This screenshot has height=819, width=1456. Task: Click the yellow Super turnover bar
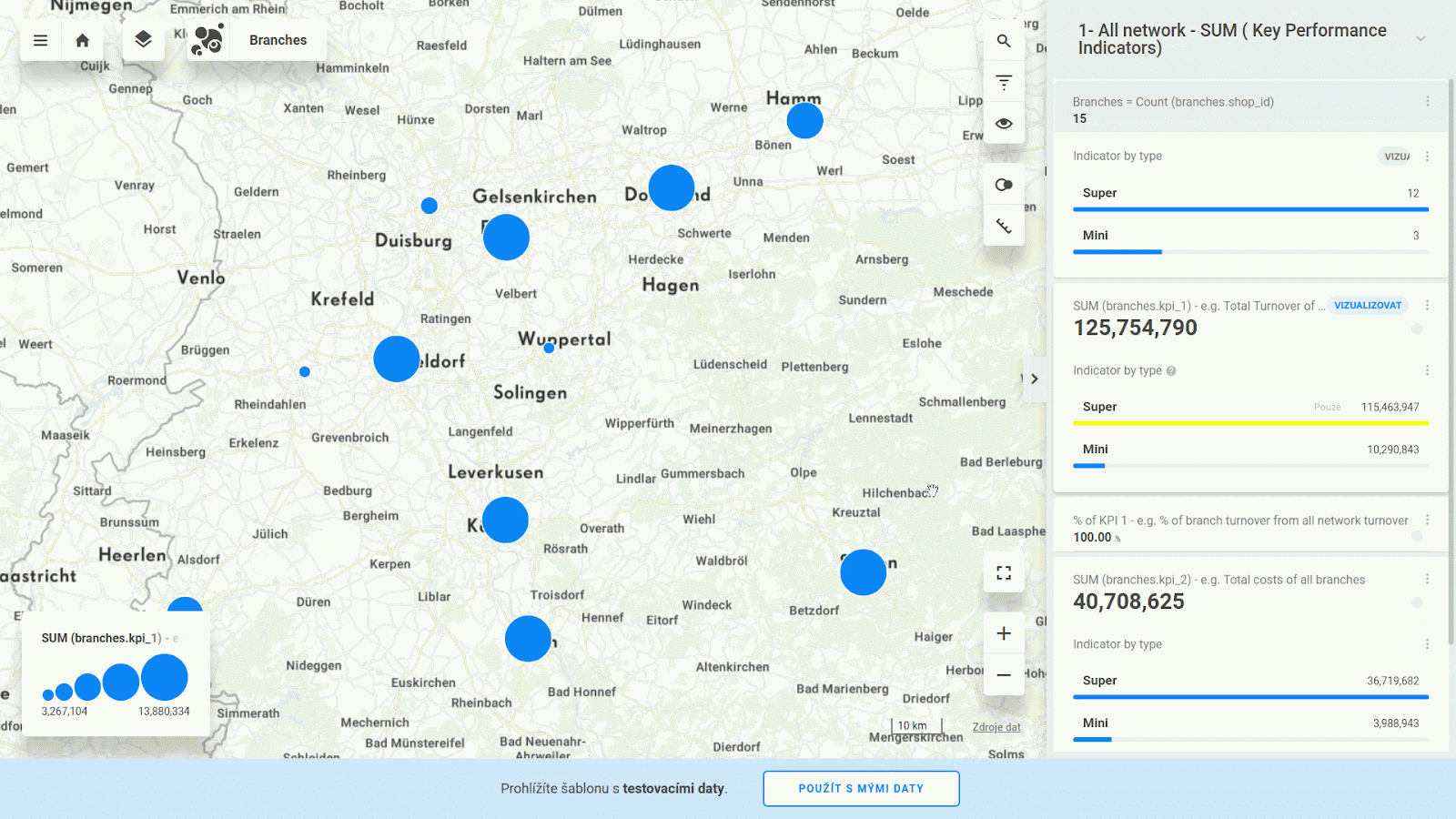pyautogui.click(x=1249, y=423)
